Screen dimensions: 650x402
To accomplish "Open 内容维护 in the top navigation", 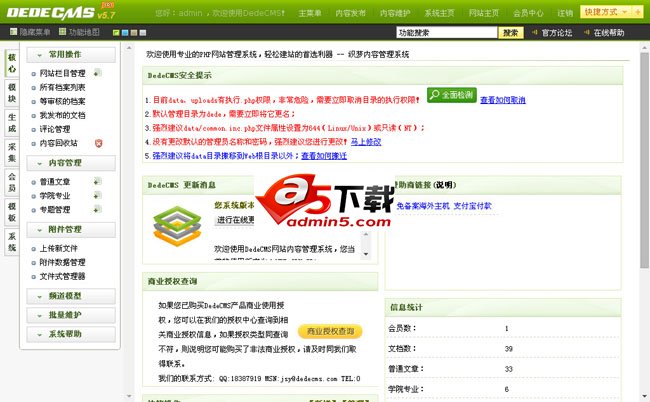I will point(395,13).
